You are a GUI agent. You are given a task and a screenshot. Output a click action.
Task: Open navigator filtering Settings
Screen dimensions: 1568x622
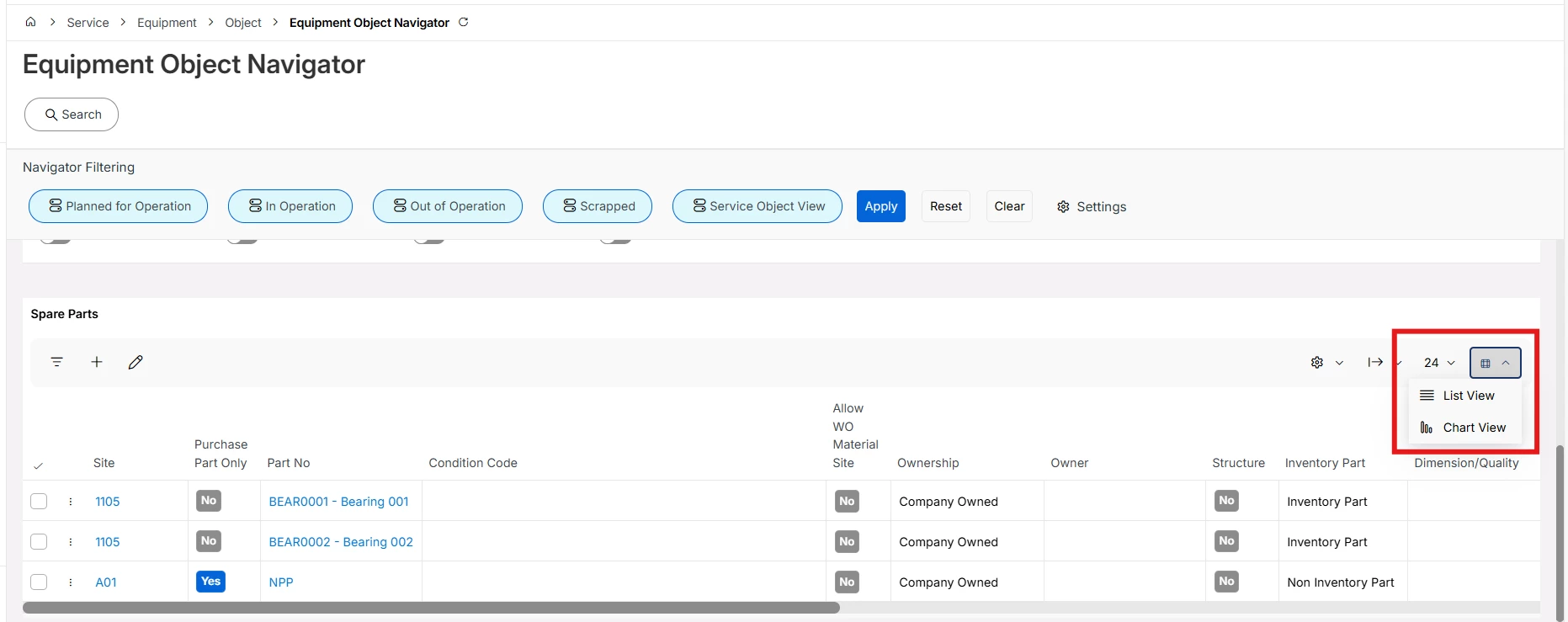[1092, 207]
